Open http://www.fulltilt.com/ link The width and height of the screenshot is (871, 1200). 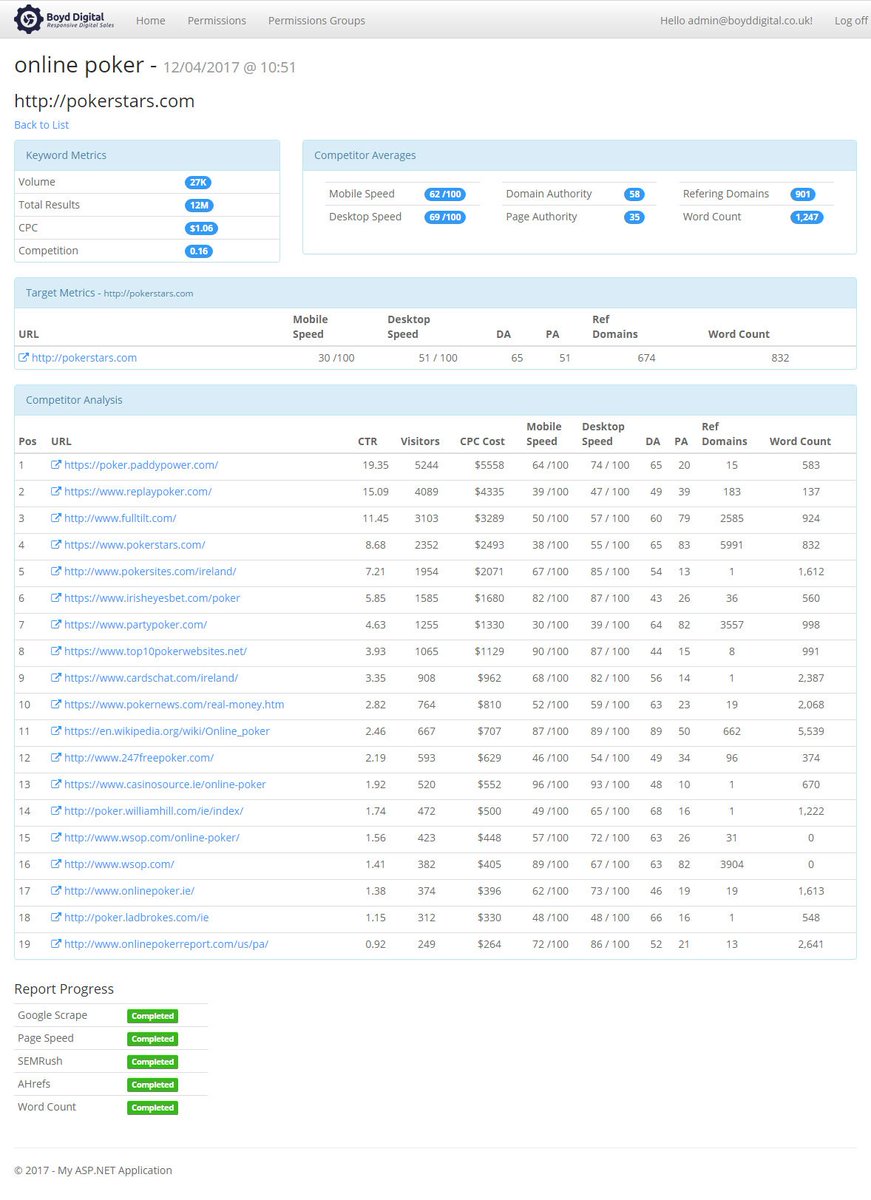[120, 518]
